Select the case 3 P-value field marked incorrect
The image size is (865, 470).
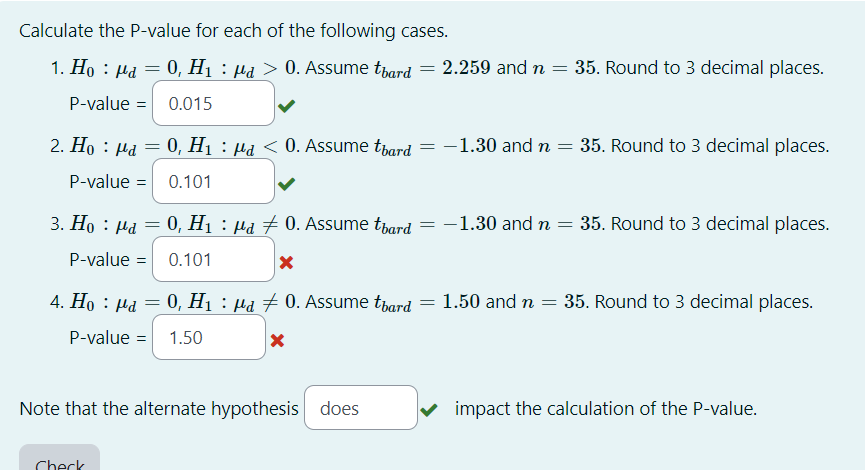pos(213,259)
